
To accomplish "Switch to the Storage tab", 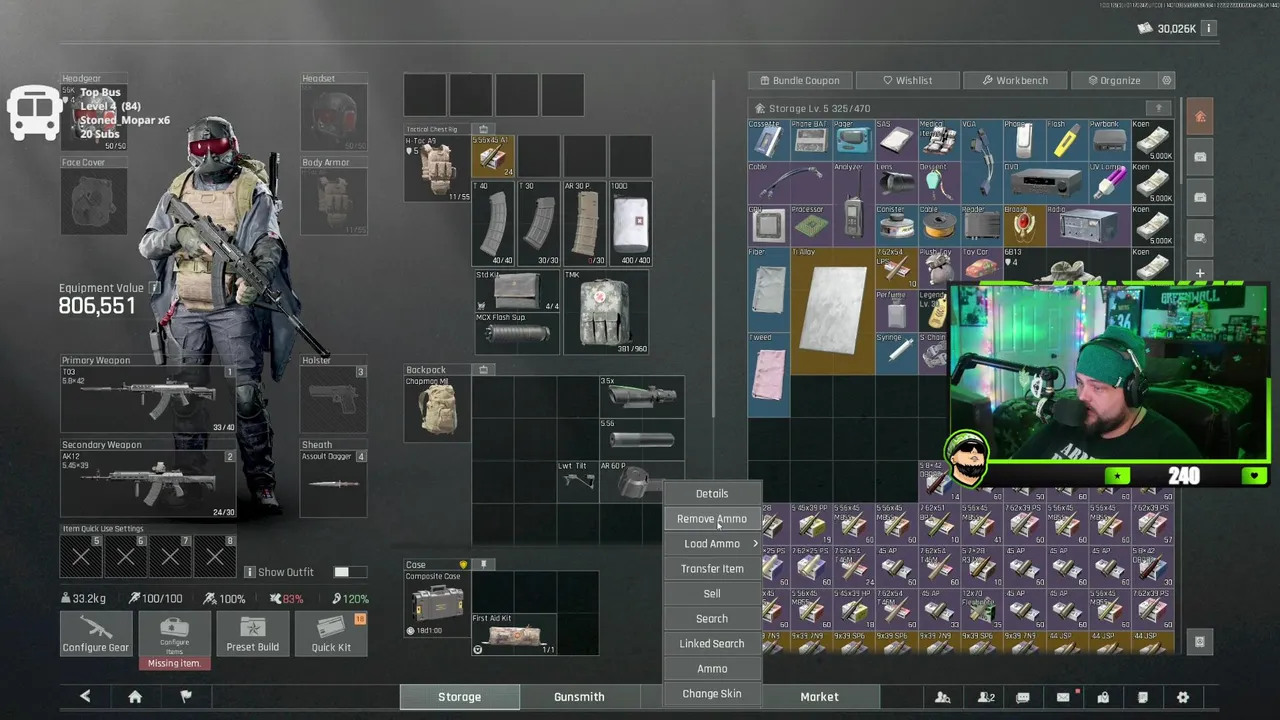I will [459, 697].
